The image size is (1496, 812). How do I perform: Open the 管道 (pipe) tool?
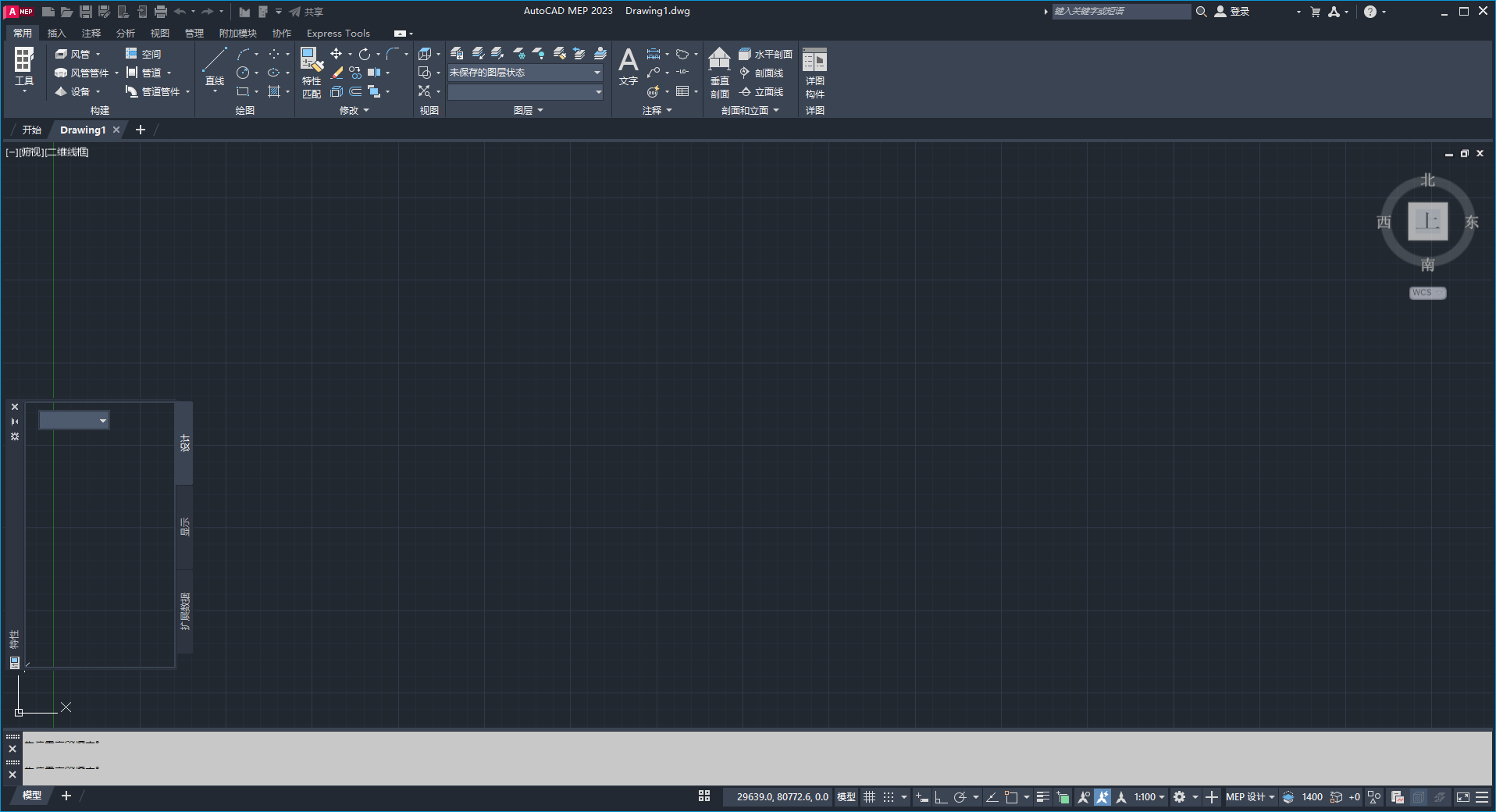[148, 73]
